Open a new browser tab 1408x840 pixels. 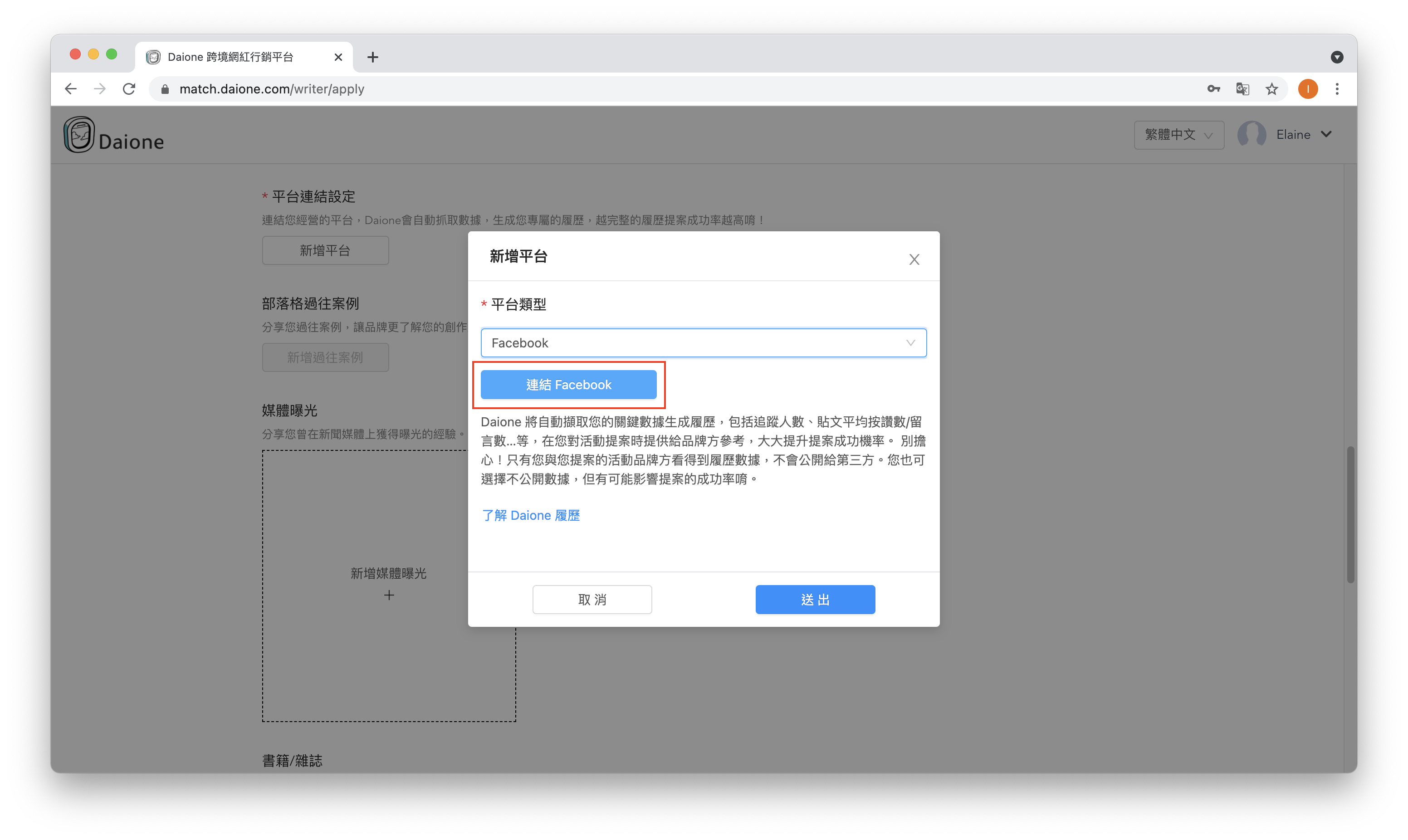click(373, 57)
